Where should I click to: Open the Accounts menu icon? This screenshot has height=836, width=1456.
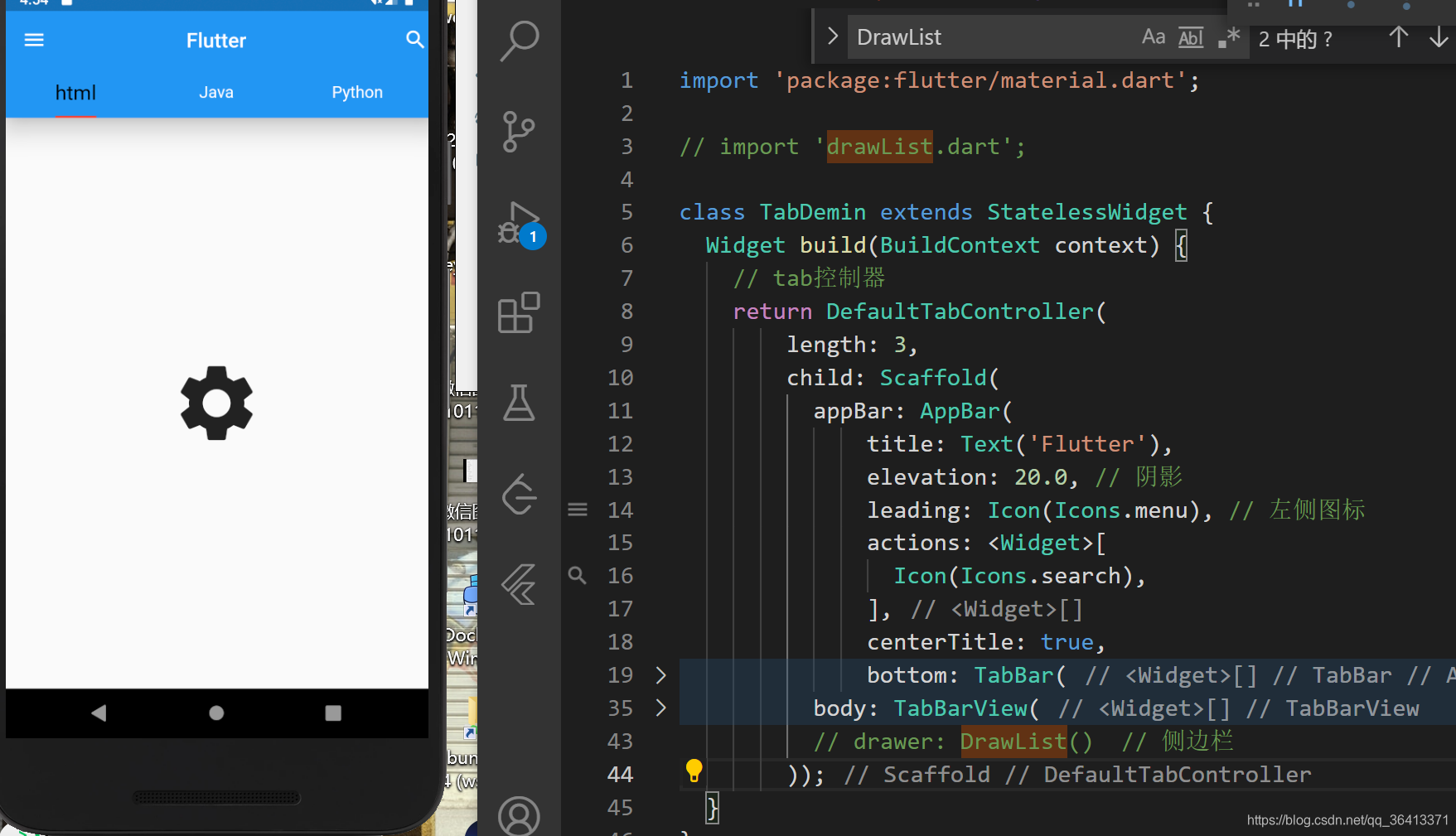[520, 816]
